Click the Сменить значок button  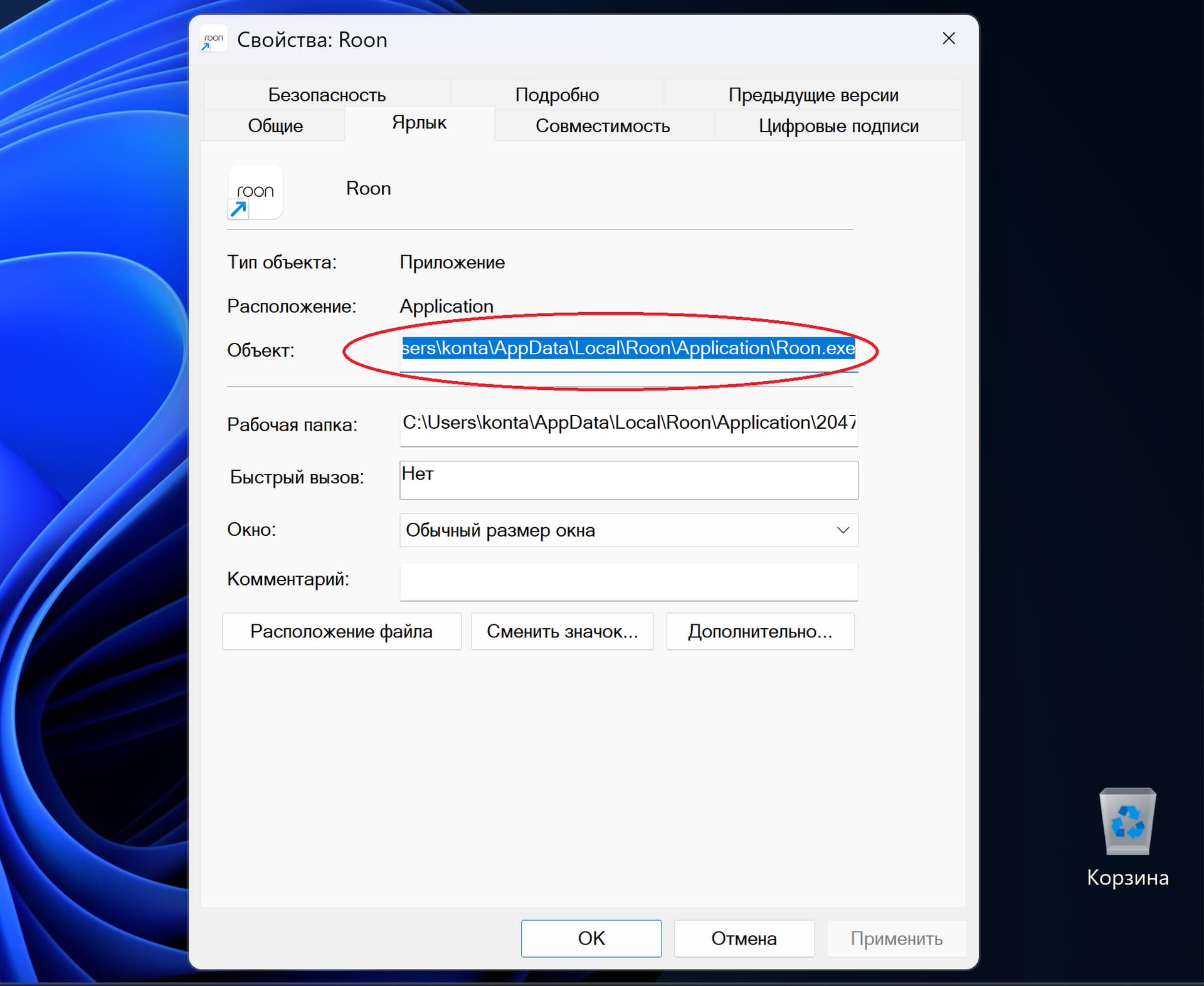(562, 631)
